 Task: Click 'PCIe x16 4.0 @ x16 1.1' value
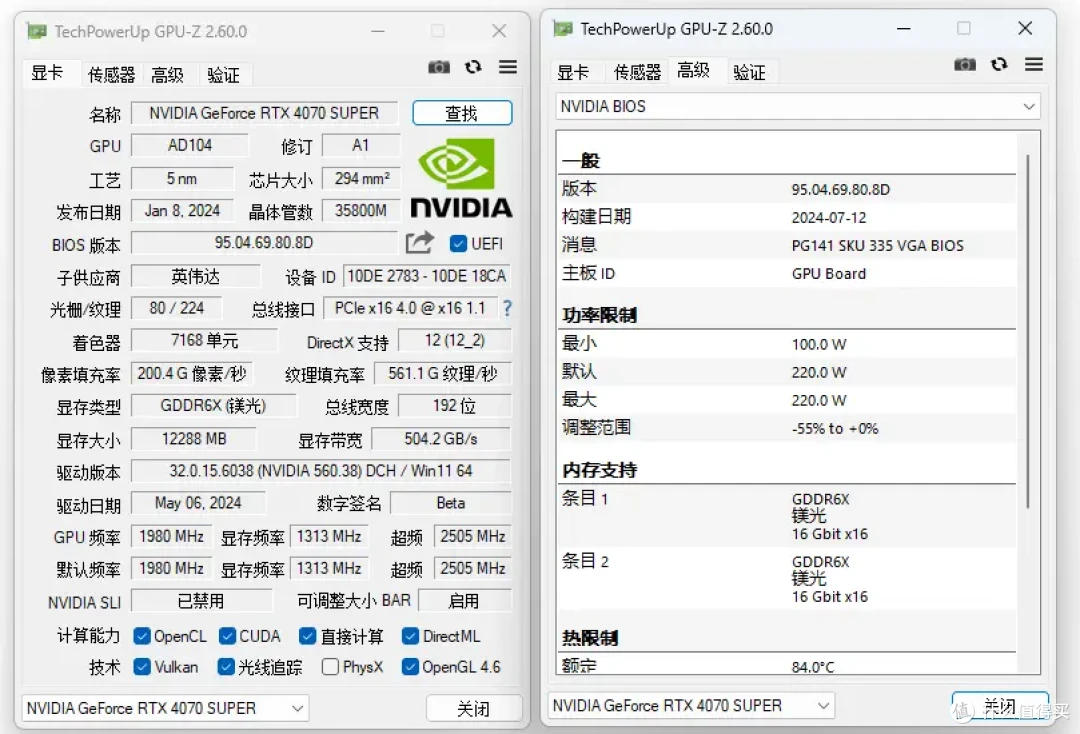pos(410,308)
